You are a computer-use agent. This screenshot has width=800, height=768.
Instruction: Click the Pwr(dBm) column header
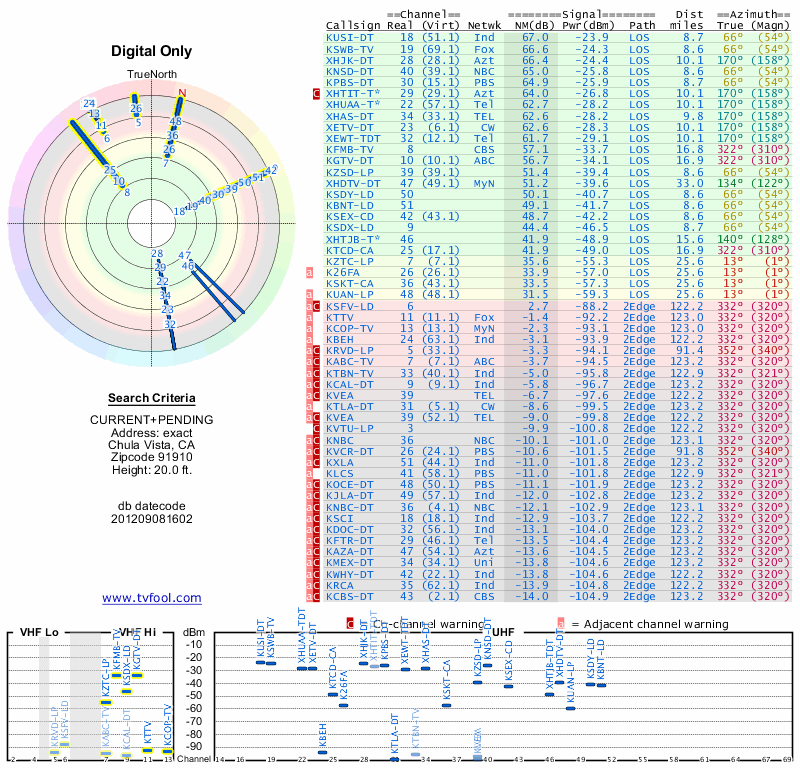588,26
